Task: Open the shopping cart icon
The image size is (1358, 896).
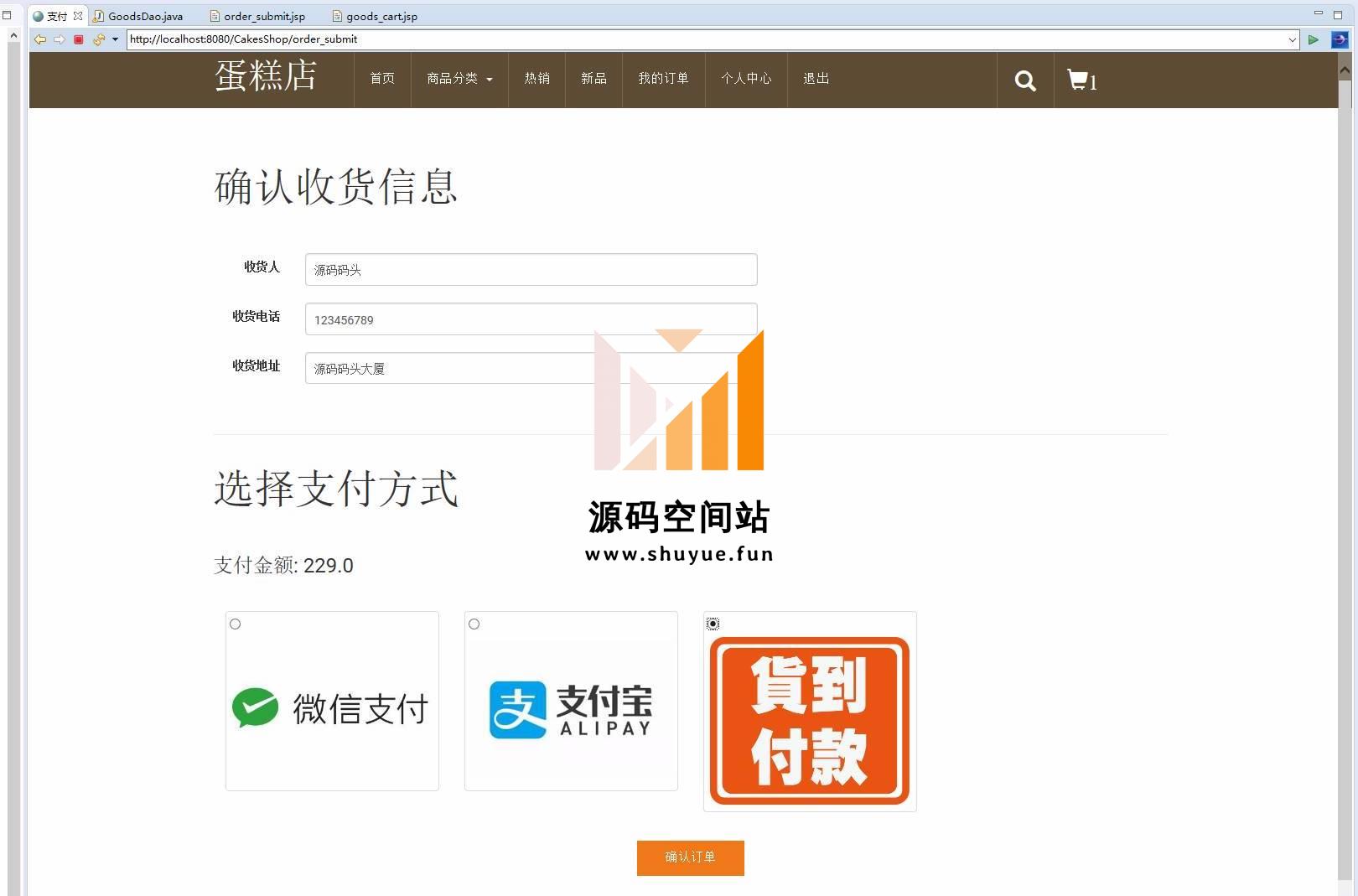Action: click(x=1081, y=80)
